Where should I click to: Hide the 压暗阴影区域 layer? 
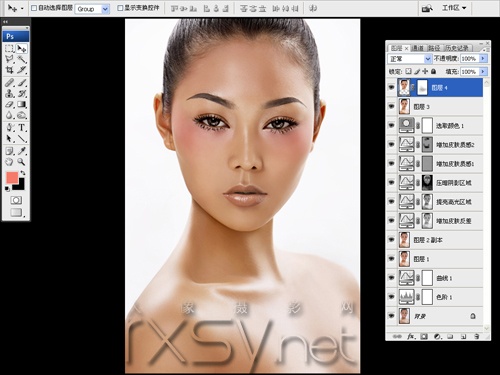click(391, 183)
